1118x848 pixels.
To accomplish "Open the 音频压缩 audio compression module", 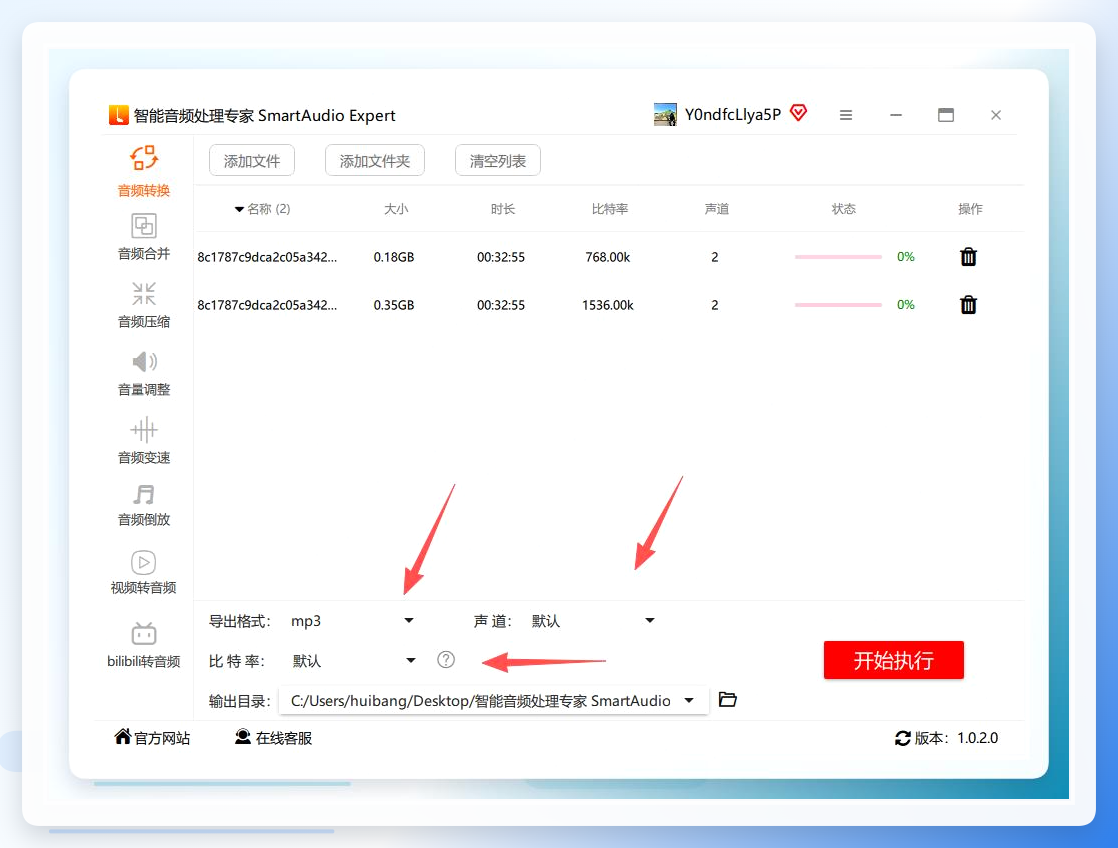I will coord(143,305).
